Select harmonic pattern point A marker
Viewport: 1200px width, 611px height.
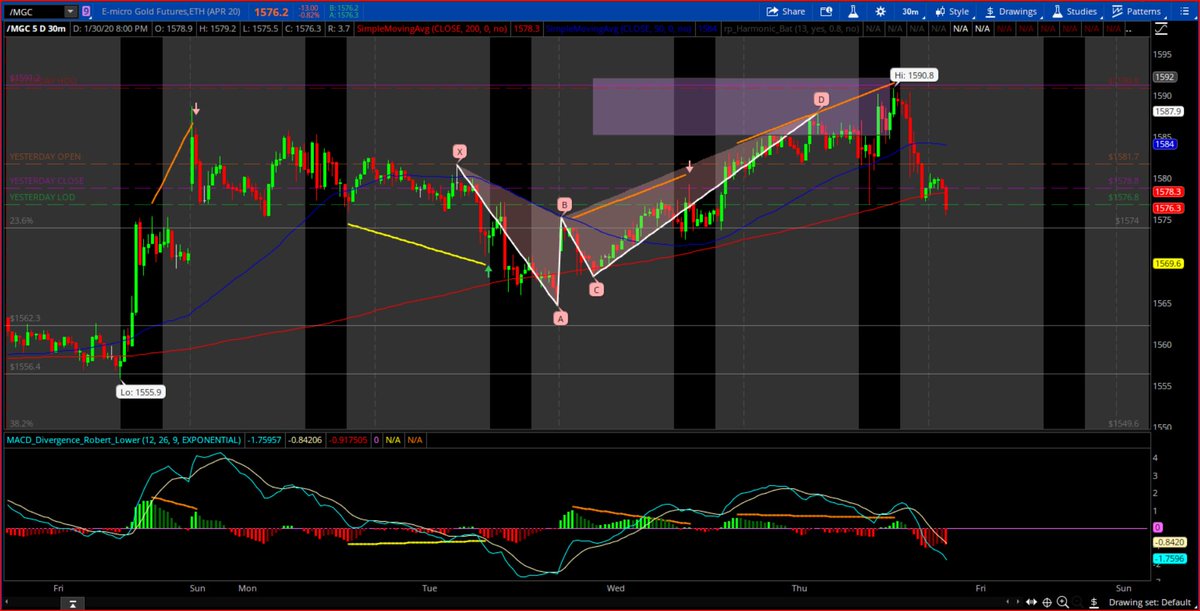click(560, 318)
